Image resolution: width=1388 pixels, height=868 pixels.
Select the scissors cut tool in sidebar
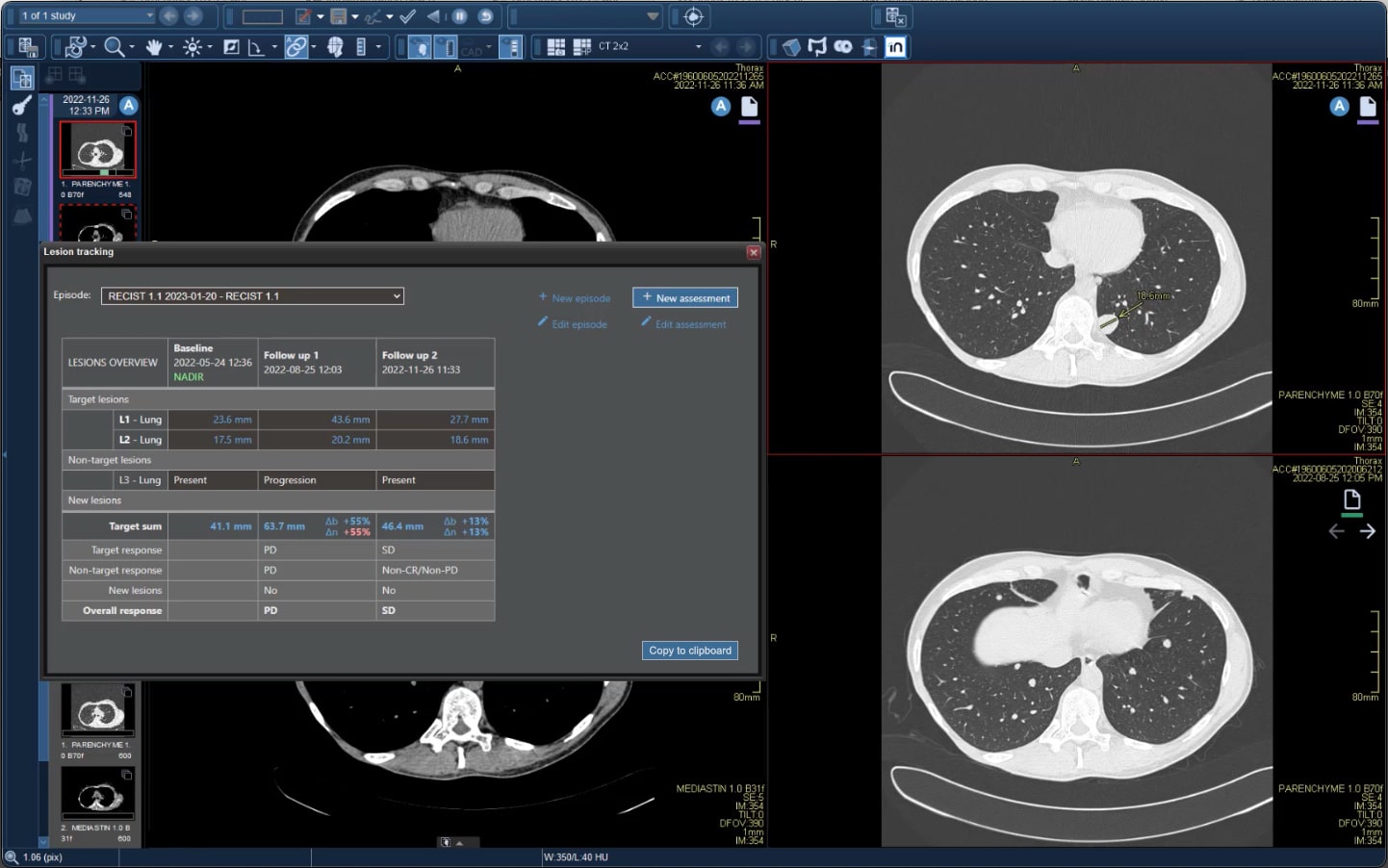20,161
